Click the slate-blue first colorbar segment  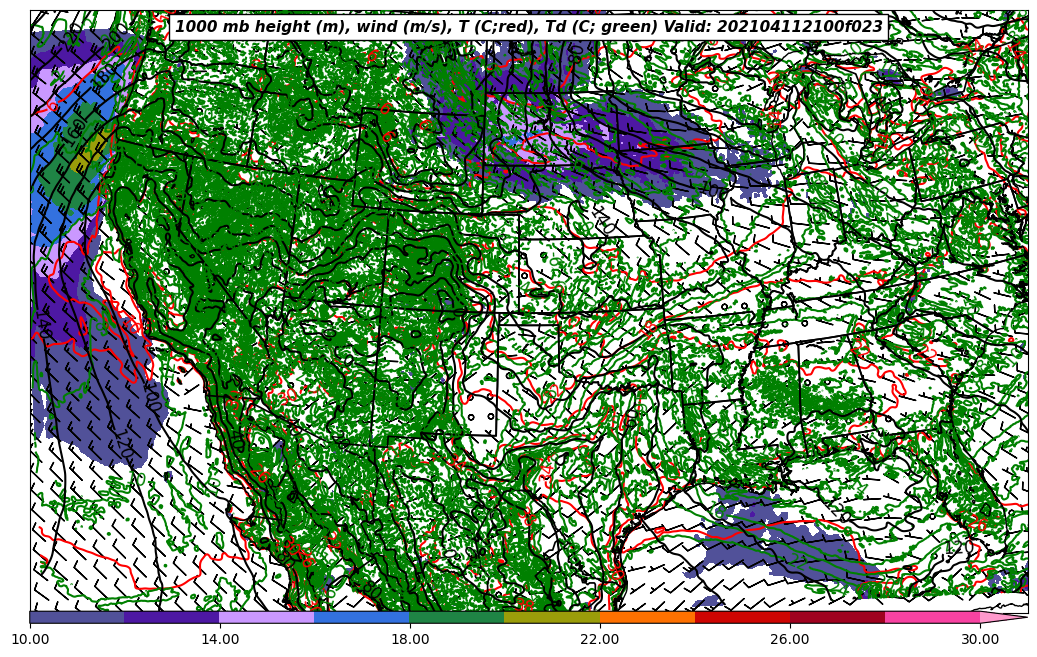(x=77, y=618)
